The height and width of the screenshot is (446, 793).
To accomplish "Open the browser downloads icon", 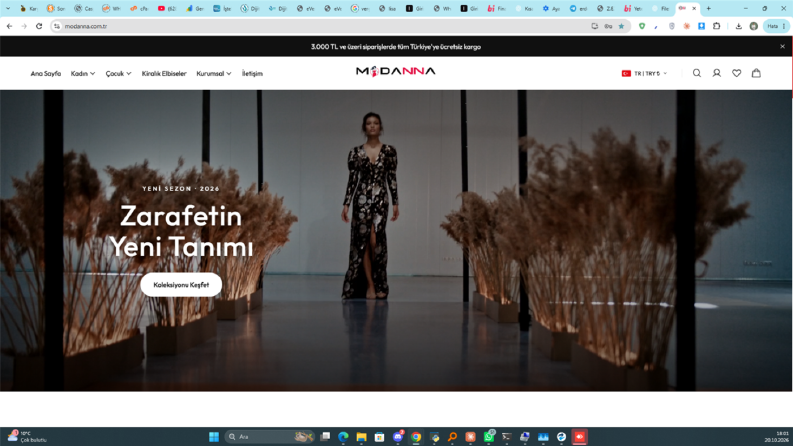I will tap(738, 26).
